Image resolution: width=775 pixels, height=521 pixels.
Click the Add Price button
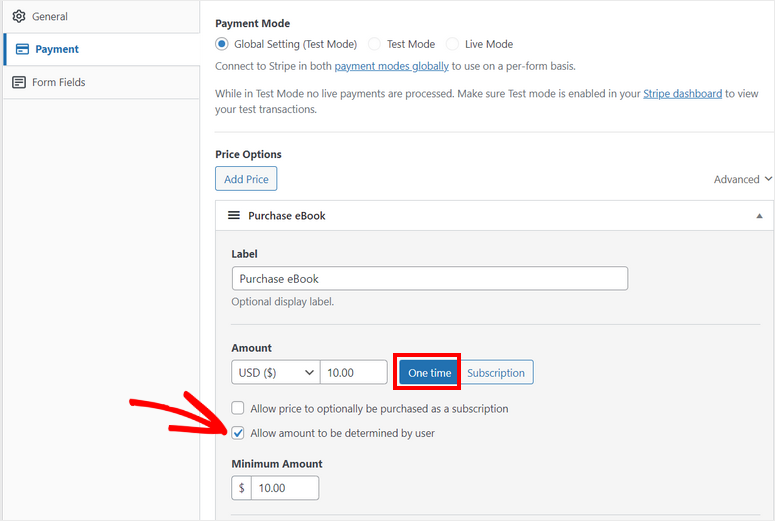tap(246, 179)
